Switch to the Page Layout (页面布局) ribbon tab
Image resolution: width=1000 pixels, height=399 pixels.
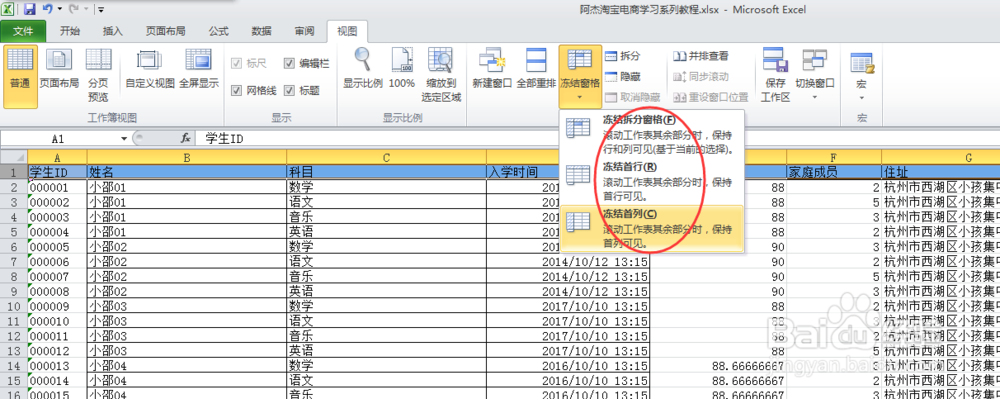click(165, 31)
